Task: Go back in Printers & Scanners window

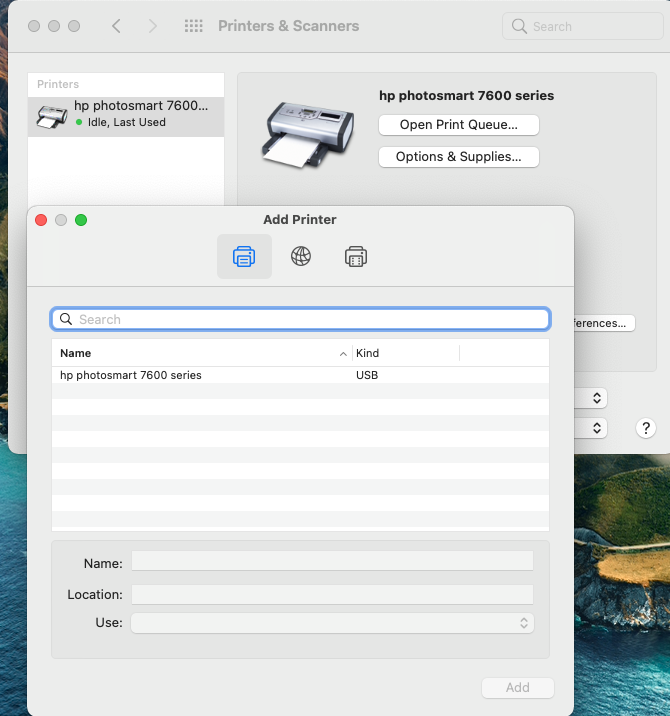Action: click(x=116, y=26)
